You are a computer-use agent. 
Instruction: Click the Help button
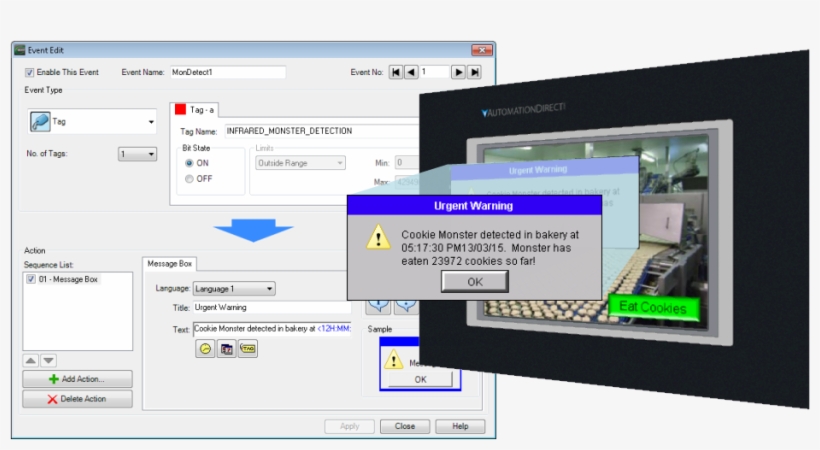pyautogui.click(x=460, y=426)
